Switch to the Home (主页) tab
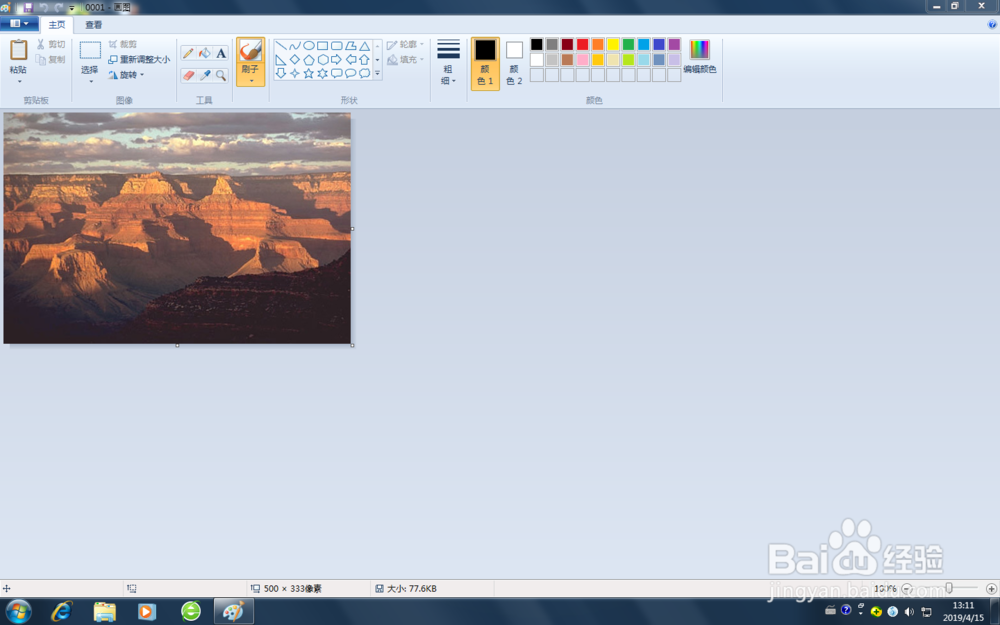 tap(57, 24)
